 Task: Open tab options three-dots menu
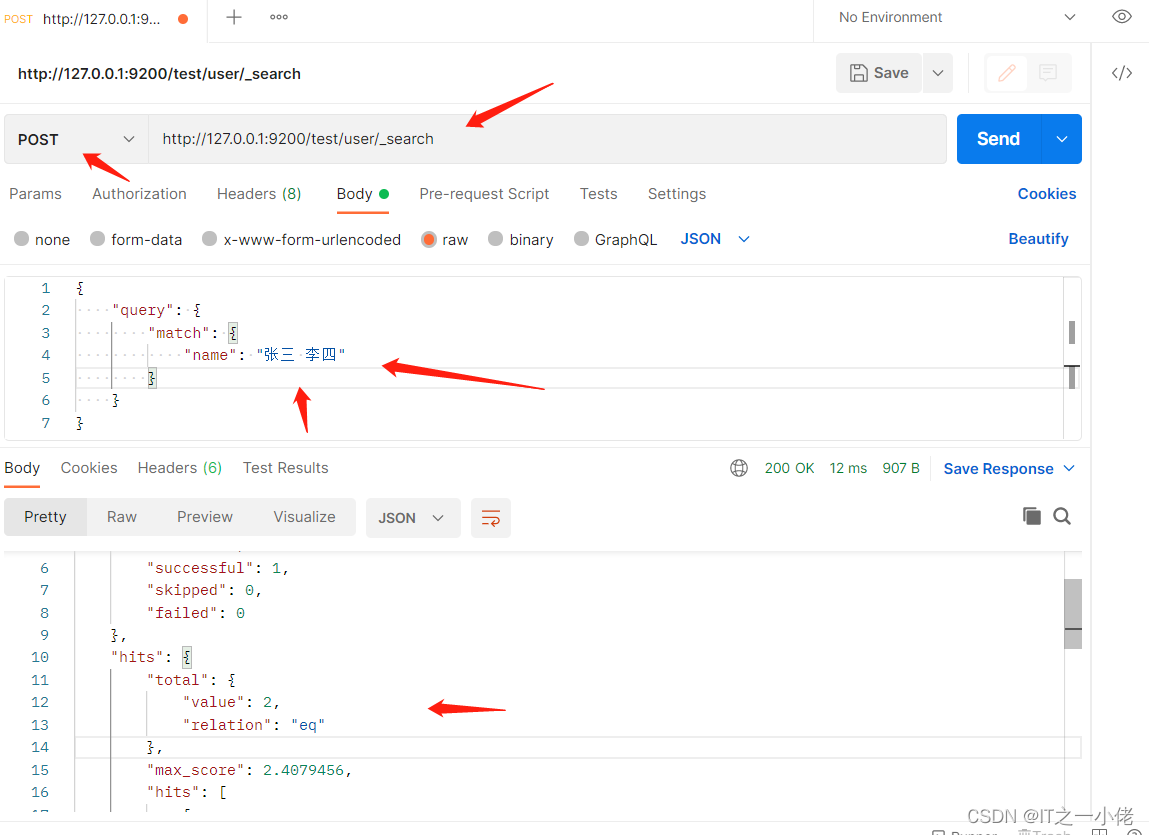278,17
